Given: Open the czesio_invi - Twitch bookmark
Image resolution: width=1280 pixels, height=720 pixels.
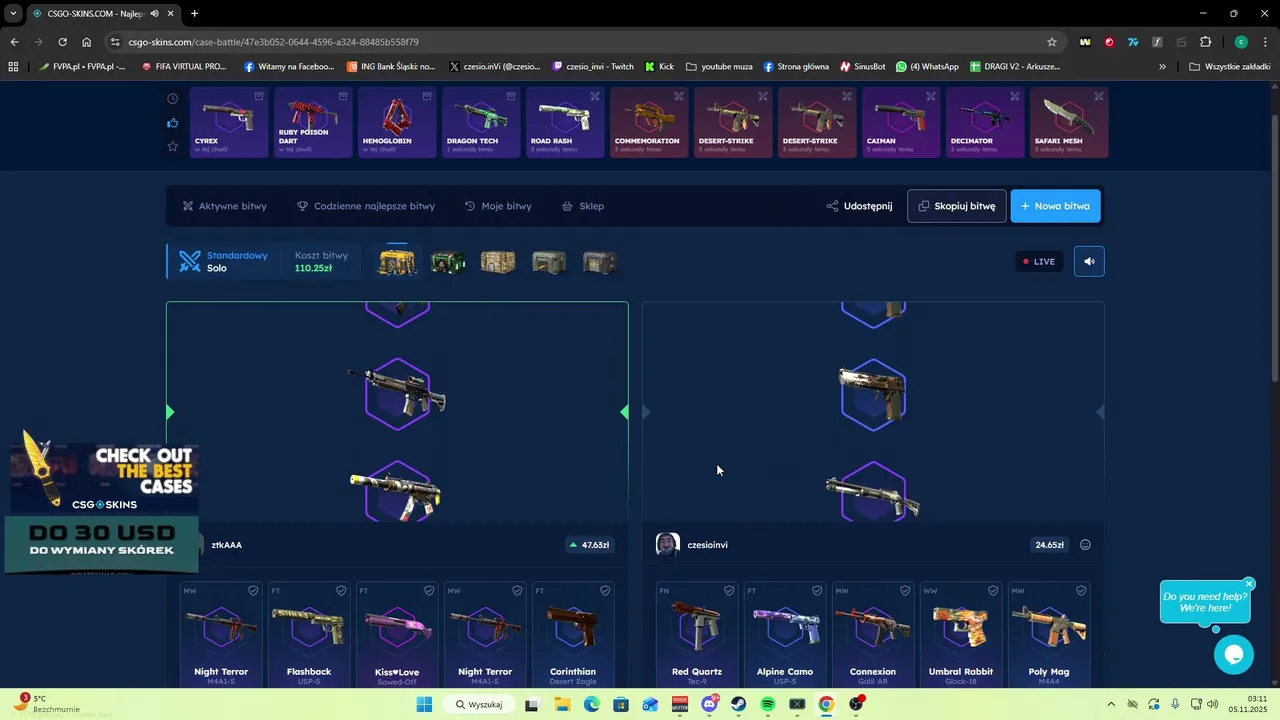Looking at the screenshot, I should pos(593,67).
